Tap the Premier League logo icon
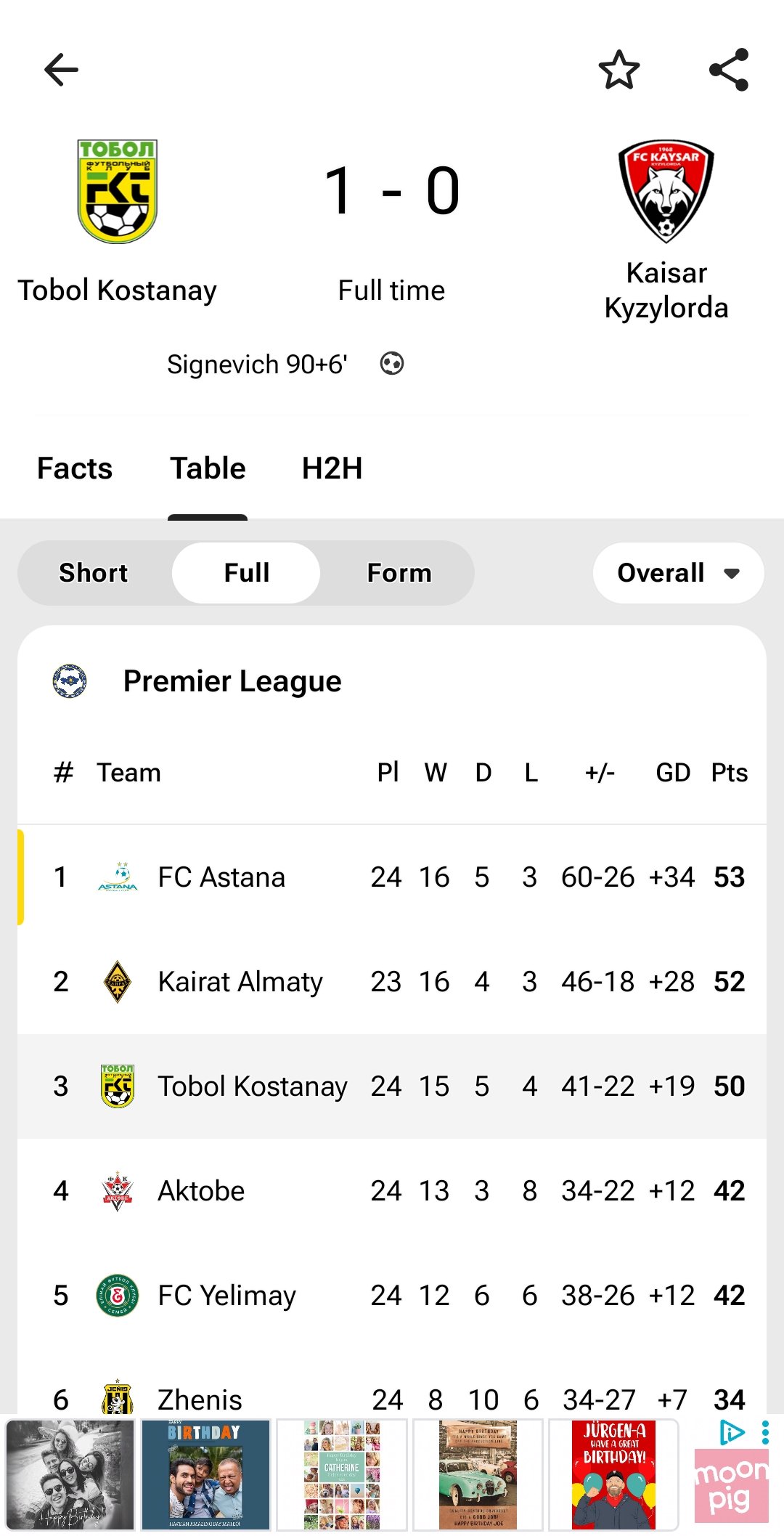 coord(70,681)
